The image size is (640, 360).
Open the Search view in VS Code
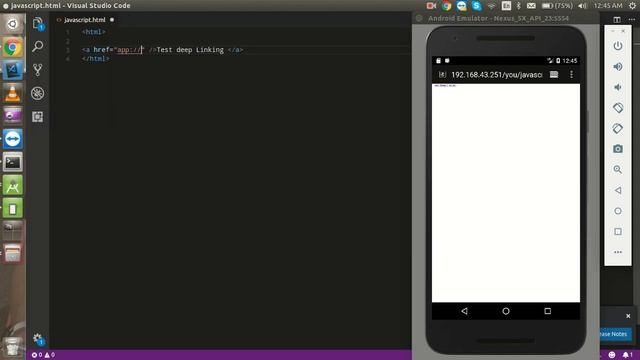38,46
